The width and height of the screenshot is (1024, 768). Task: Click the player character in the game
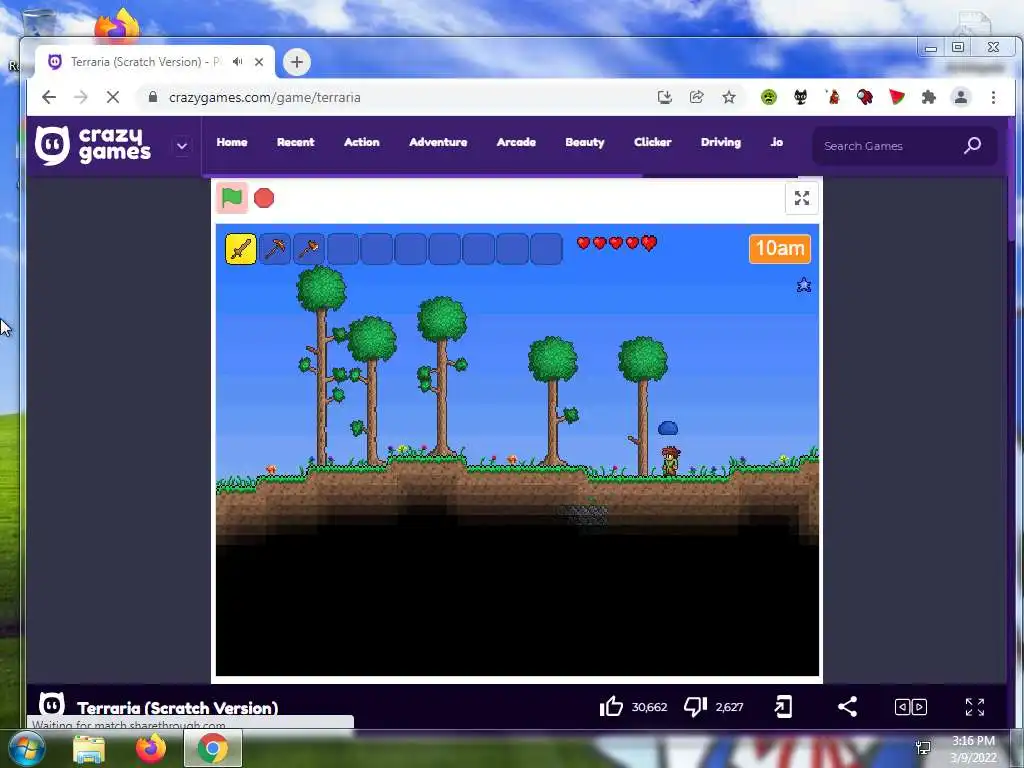670,460
